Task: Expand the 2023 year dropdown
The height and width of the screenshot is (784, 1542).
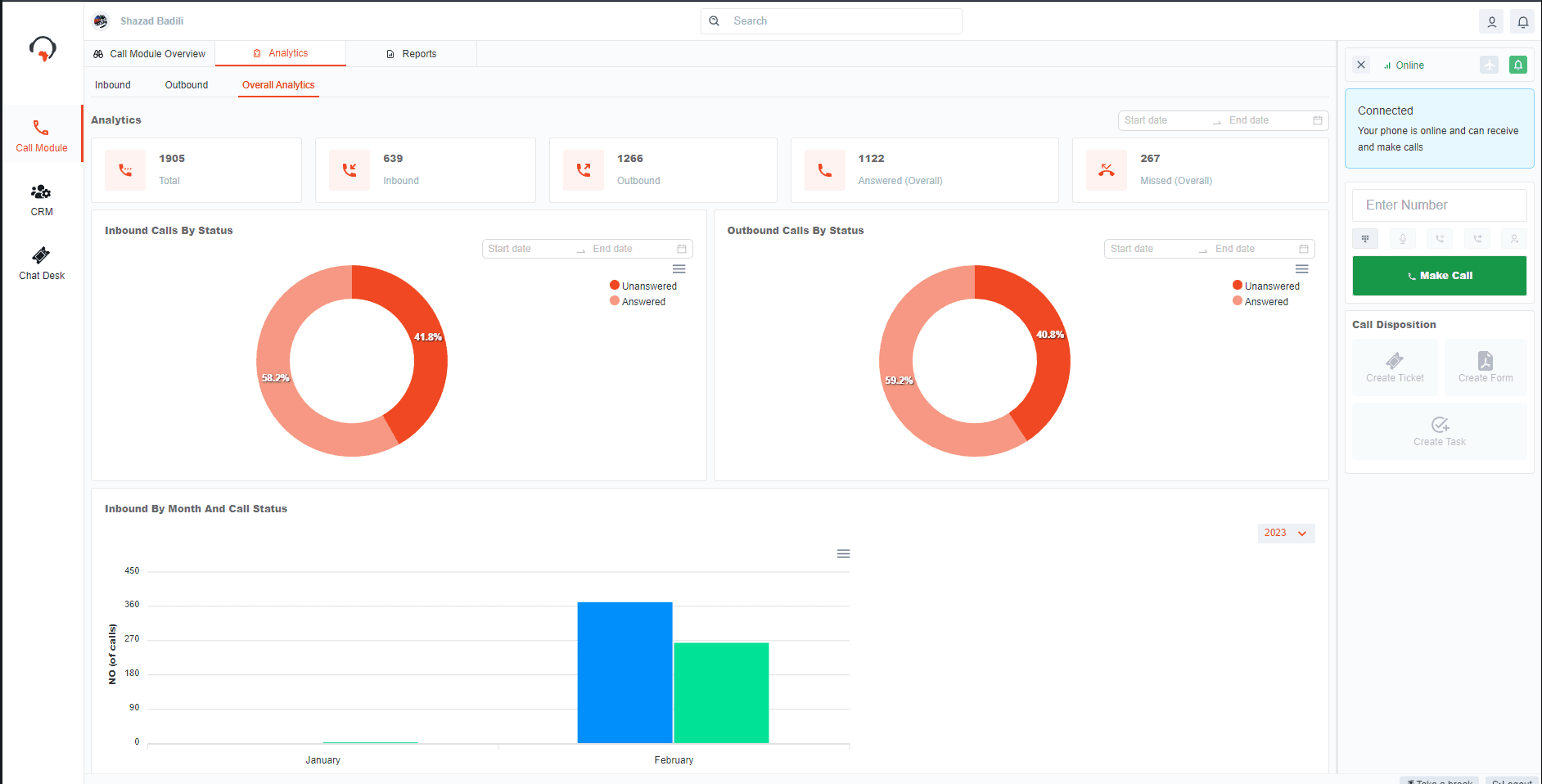Action: coord(1286,534)
